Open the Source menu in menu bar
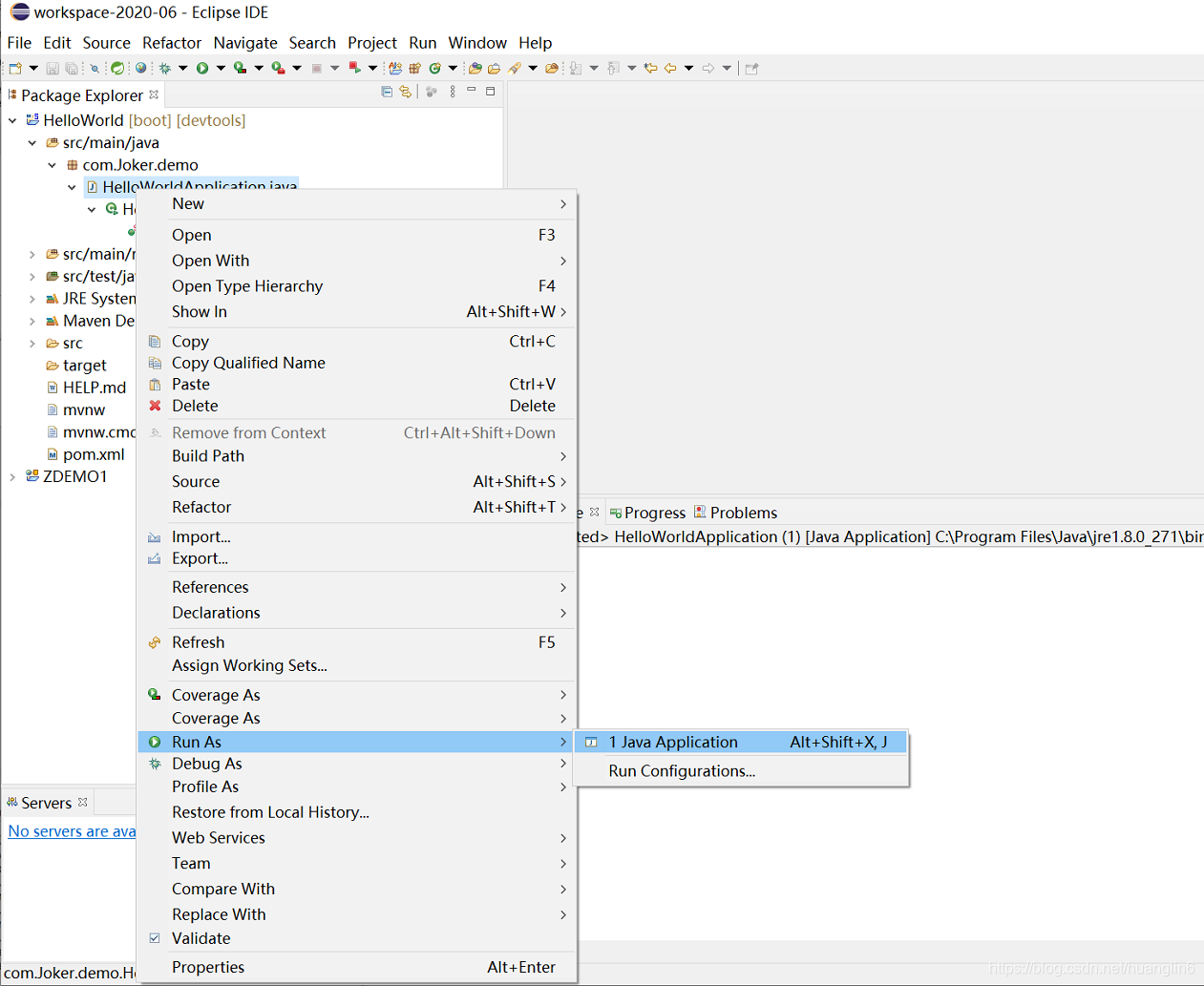This screenshot has width=1204, height=986. click(106, 43)
